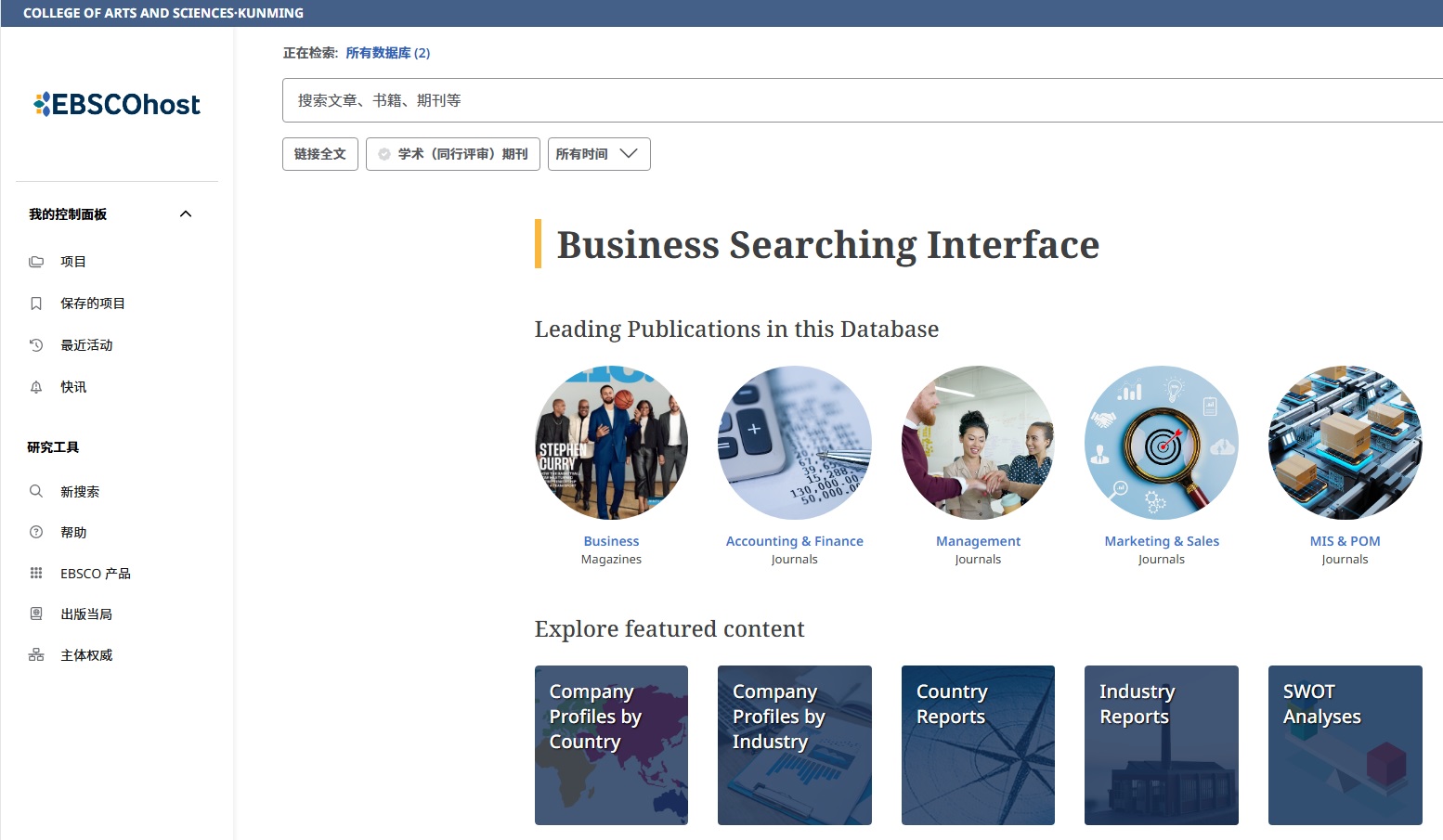This screenshot has height=840, width=1443.
Task: Open the Company Profiles by Country card
Action: tap(611, 745)
